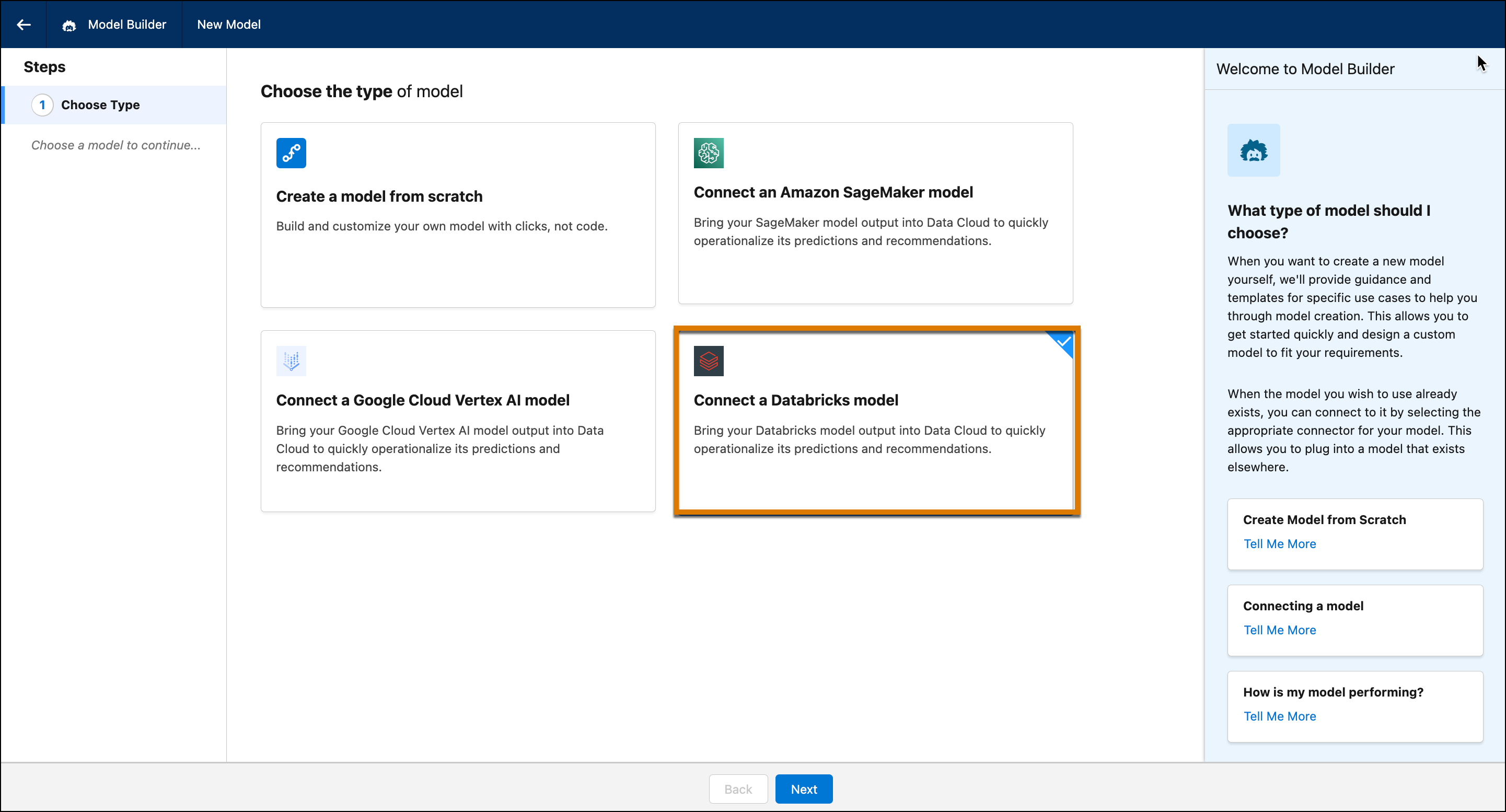Click the 'Choose the type of model' heading

point(361,91)
